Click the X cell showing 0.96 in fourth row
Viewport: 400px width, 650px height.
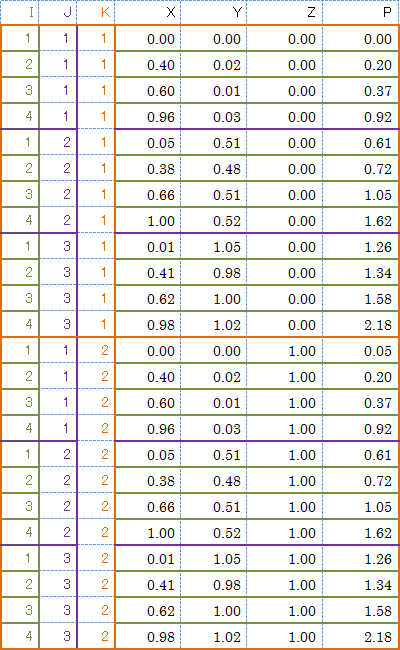pos(148,116)
